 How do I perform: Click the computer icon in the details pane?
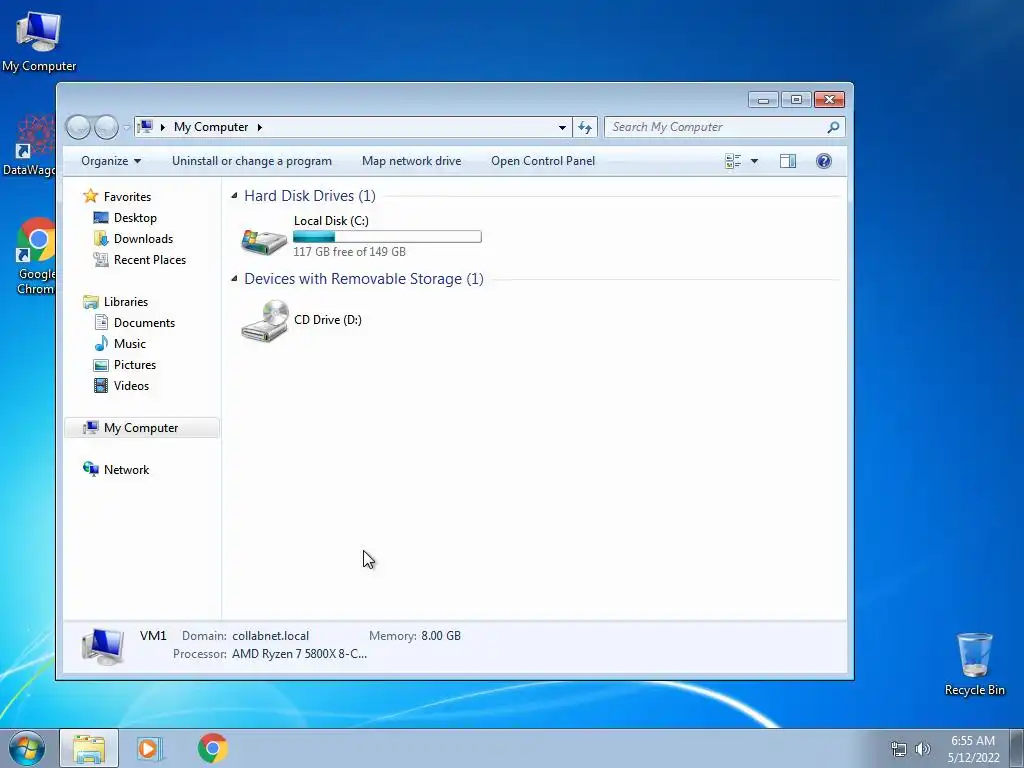pos(103,646)
